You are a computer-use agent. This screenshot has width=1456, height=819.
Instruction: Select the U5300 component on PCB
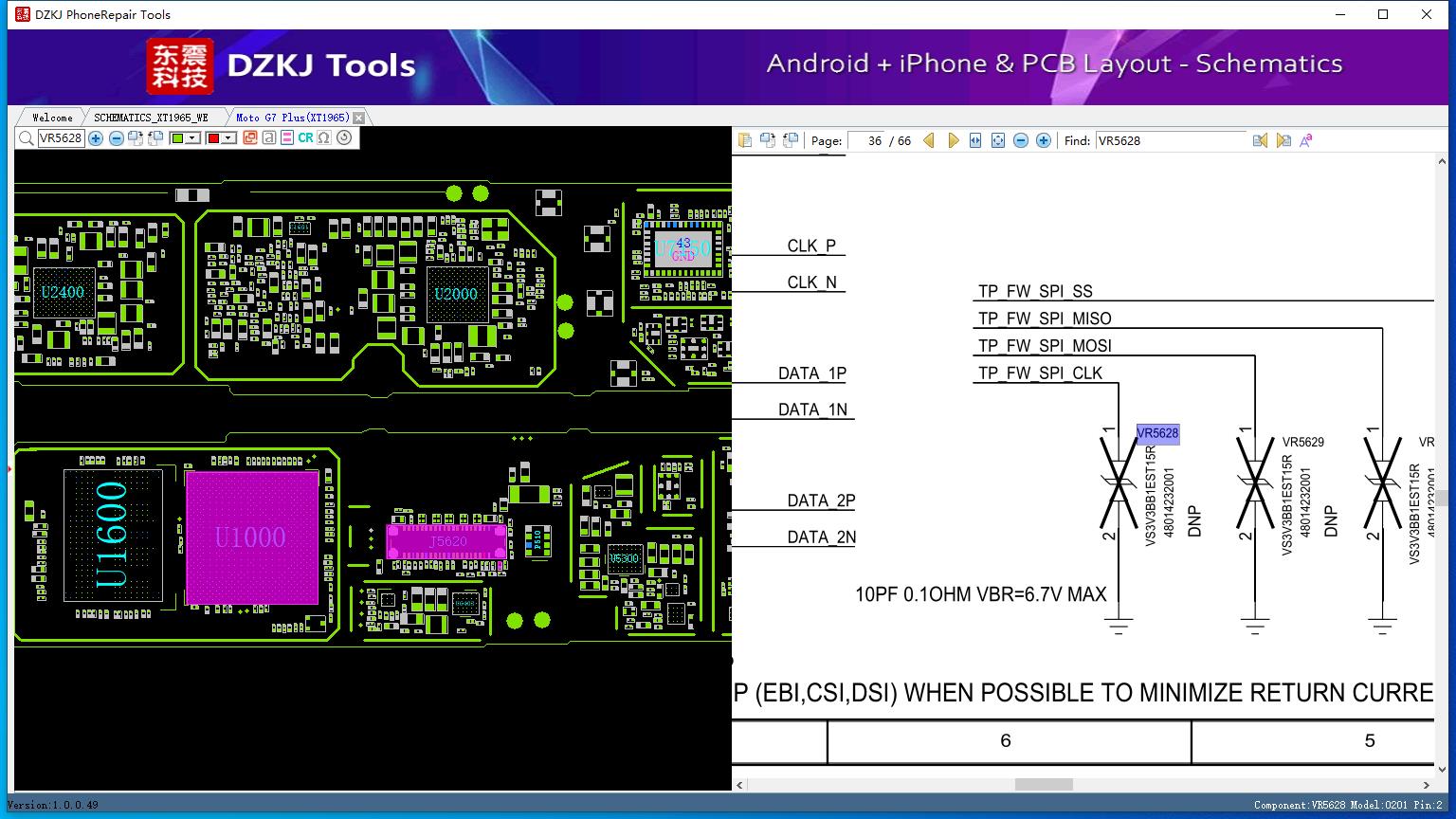point(624,558)
